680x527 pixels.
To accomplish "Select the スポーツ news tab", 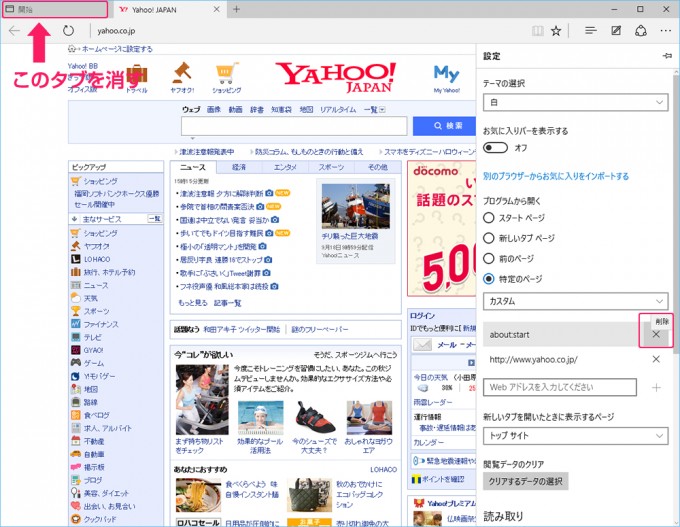I will [331, 167].
